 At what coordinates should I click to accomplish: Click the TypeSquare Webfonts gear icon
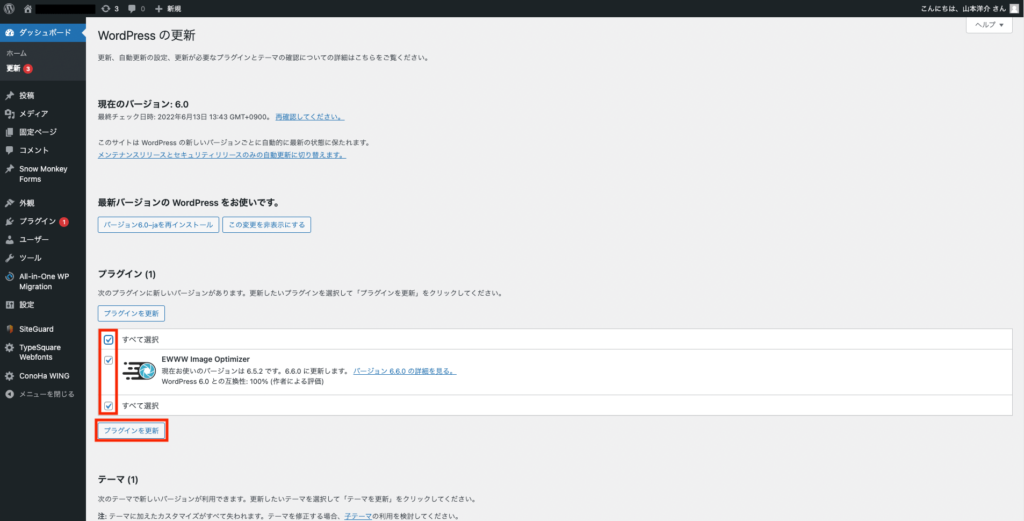coord(9,348)
